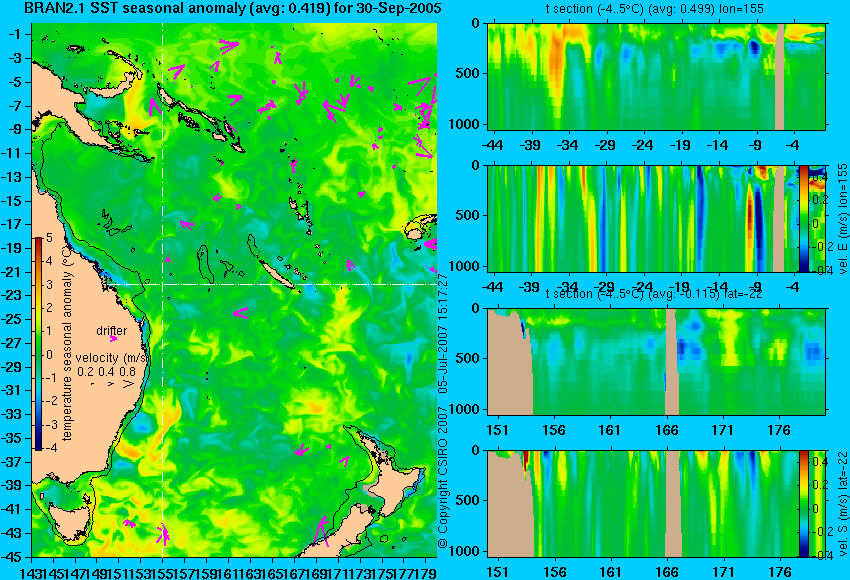
Task: Click the 'velocity (m/s)' legend label
Action: 112,358
